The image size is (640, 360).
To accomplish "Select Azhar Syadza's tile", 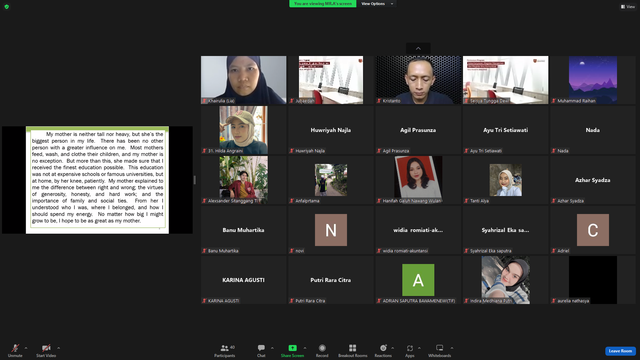I will click(x=593, y=180).
